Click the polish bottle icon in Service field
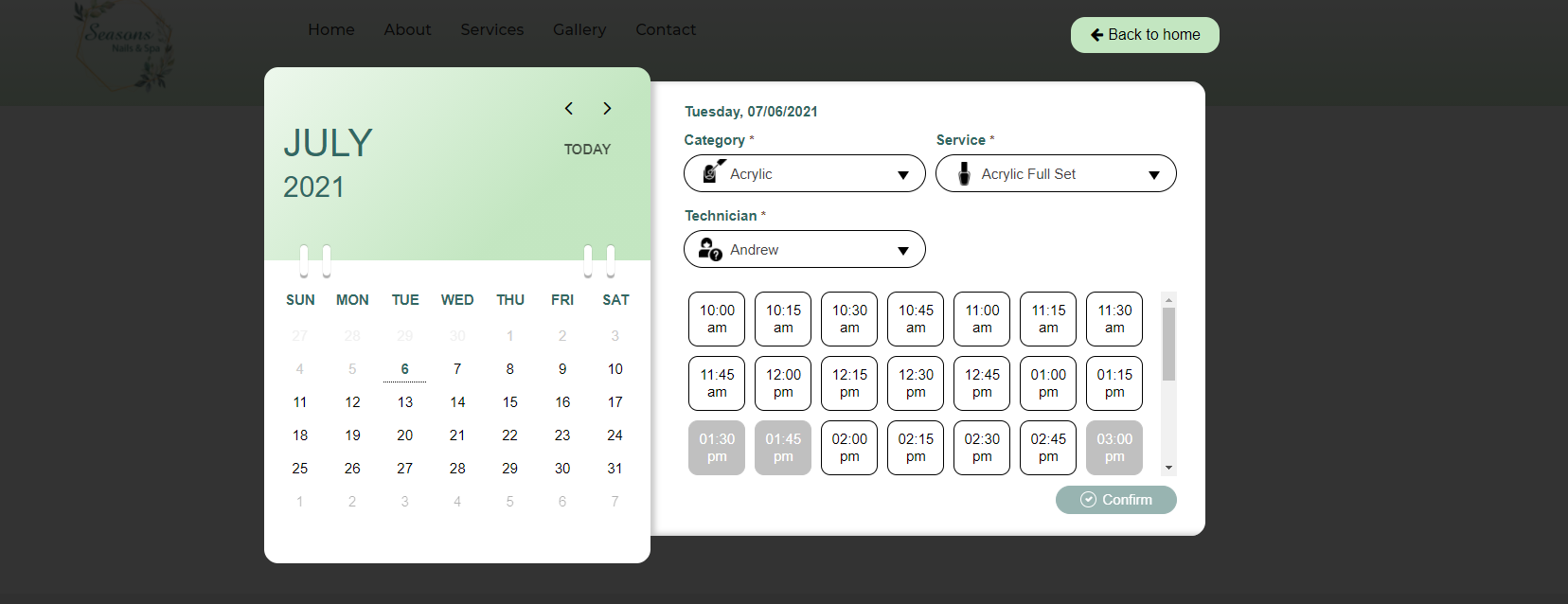The width and height of the screenshot is (1568, 604). pyautogui.click(x=964, y=174)
